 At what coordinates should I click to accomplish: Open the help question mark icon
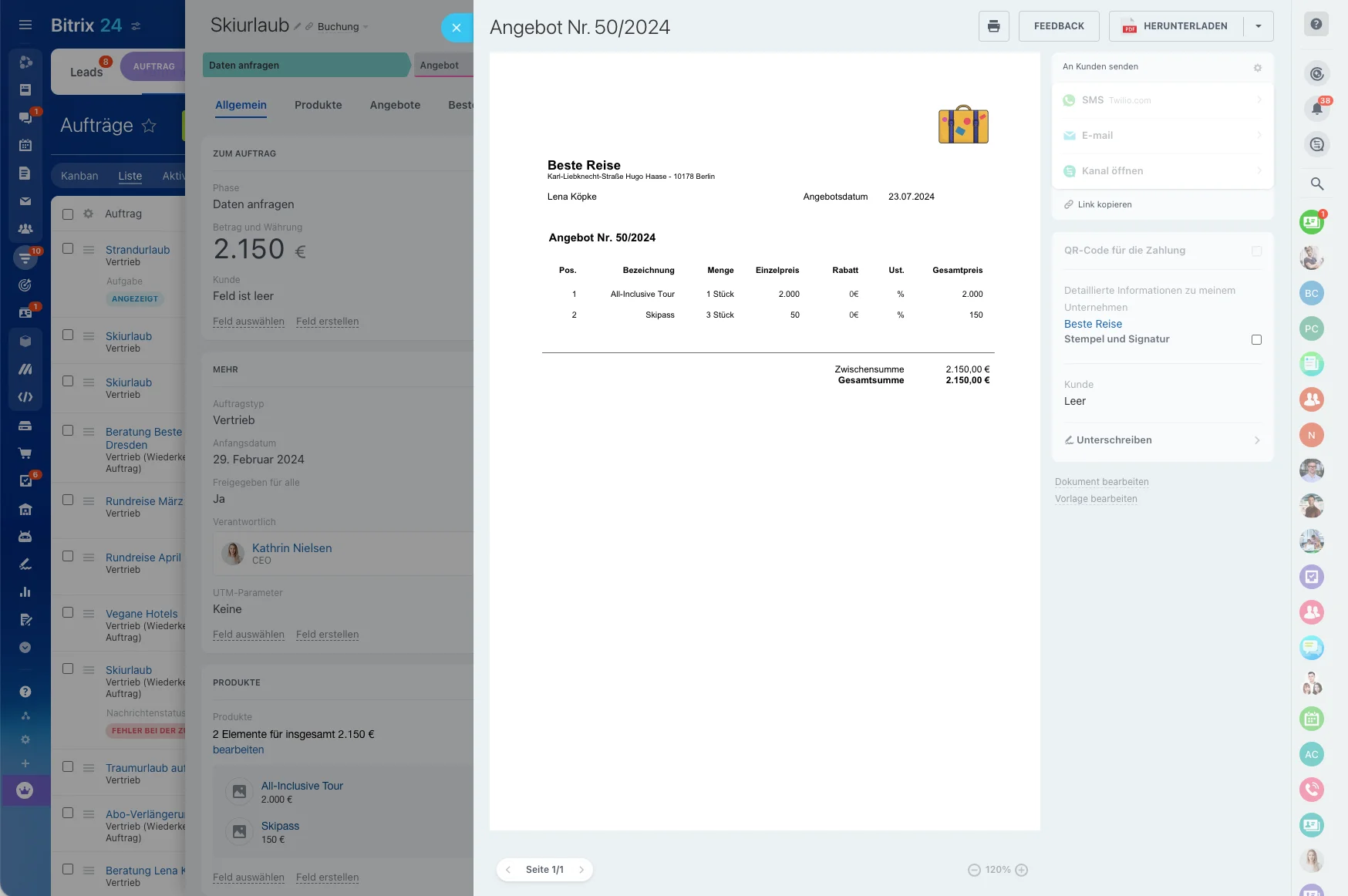pos(1316,25)
